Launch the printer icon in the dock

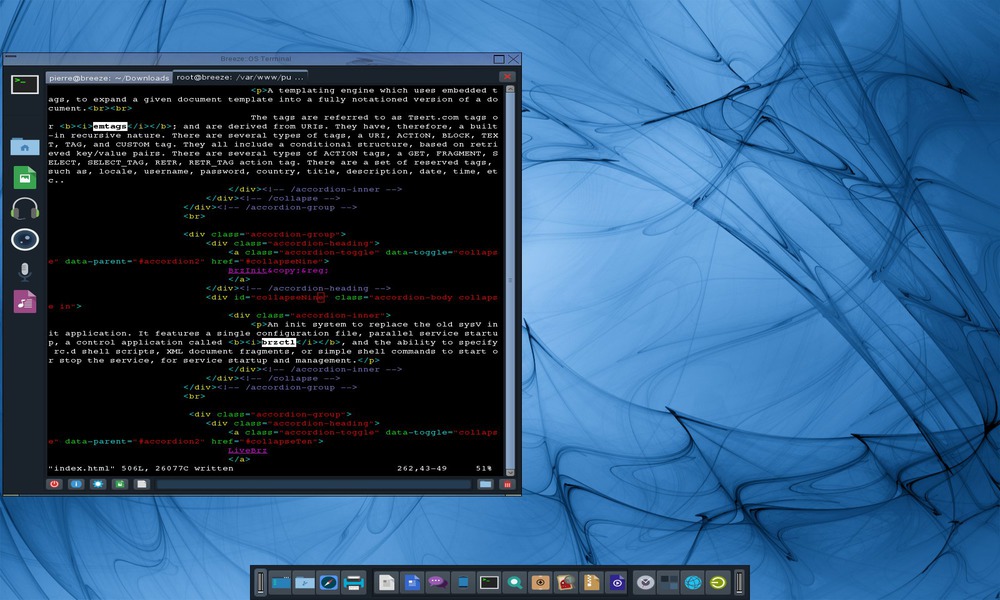tap(352, 581)
